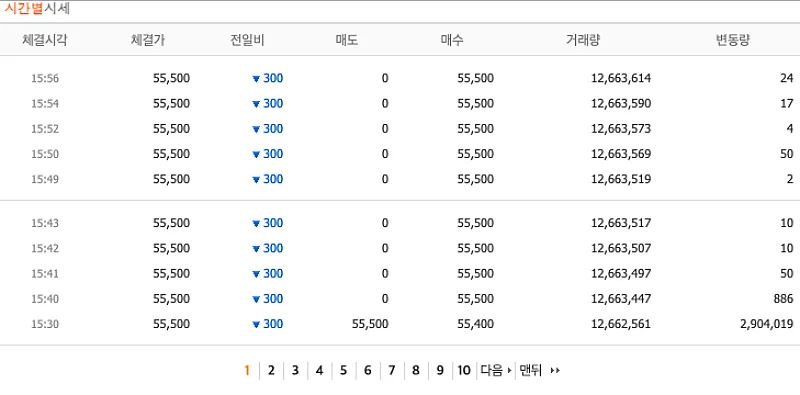Viewport: 800px width, 395px height.
Task: Click the 체결시각 column header
Action: (x=44, y=40)
